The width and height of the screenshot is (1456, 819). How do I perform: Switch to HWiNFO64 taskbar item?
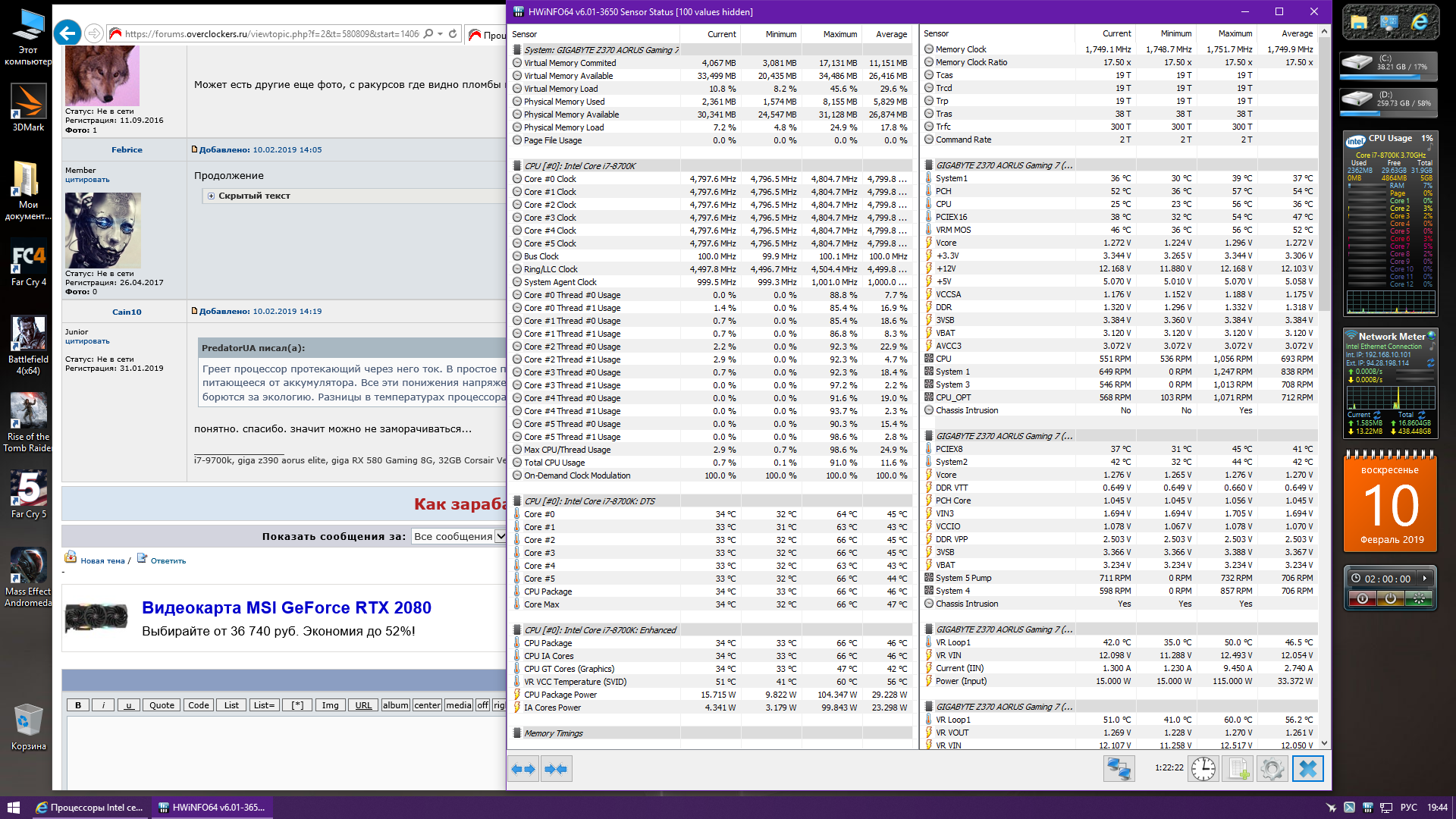212,807
